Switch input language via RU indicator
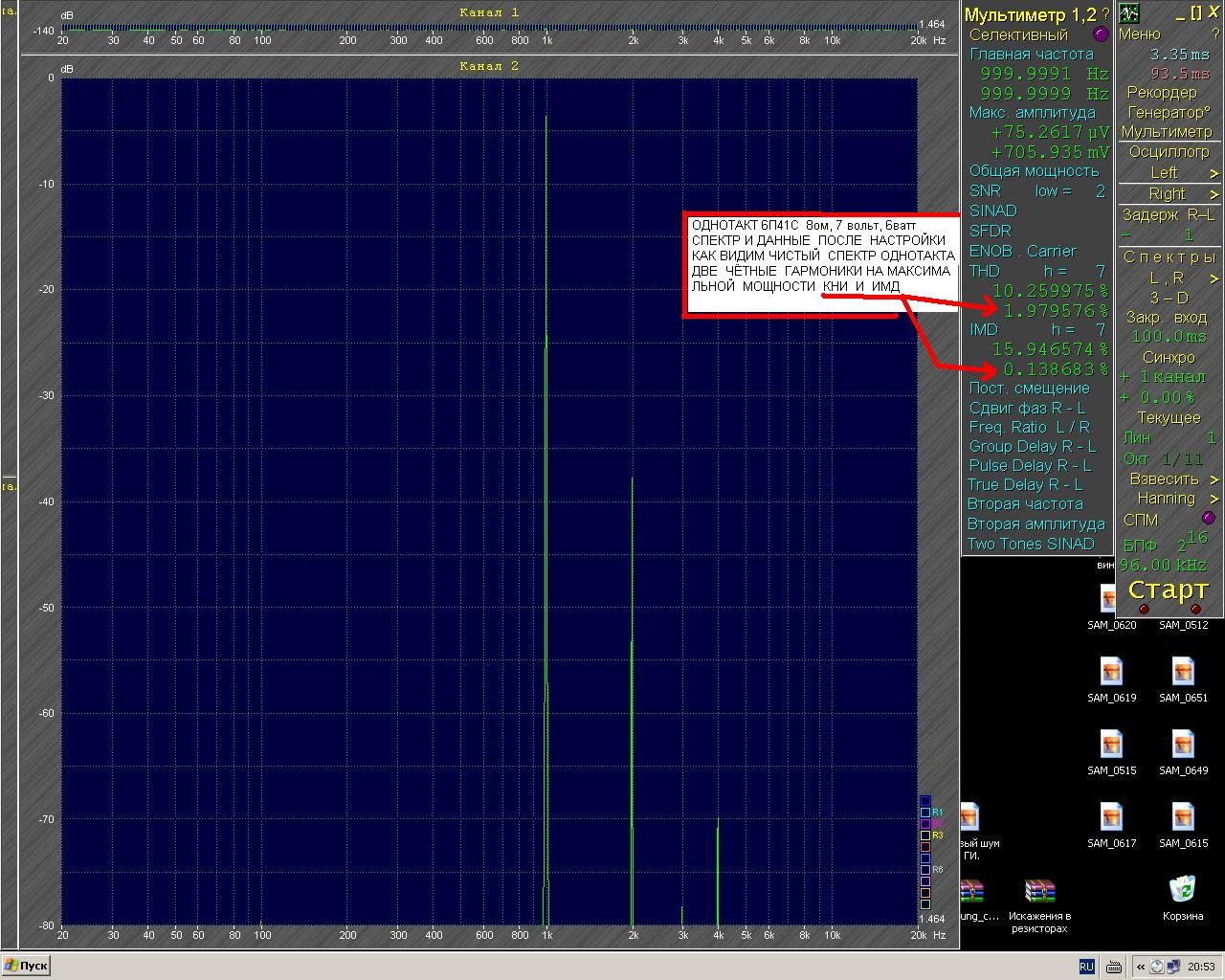This screenshot has height=980, width=1225. click(x=1086, y=967)
